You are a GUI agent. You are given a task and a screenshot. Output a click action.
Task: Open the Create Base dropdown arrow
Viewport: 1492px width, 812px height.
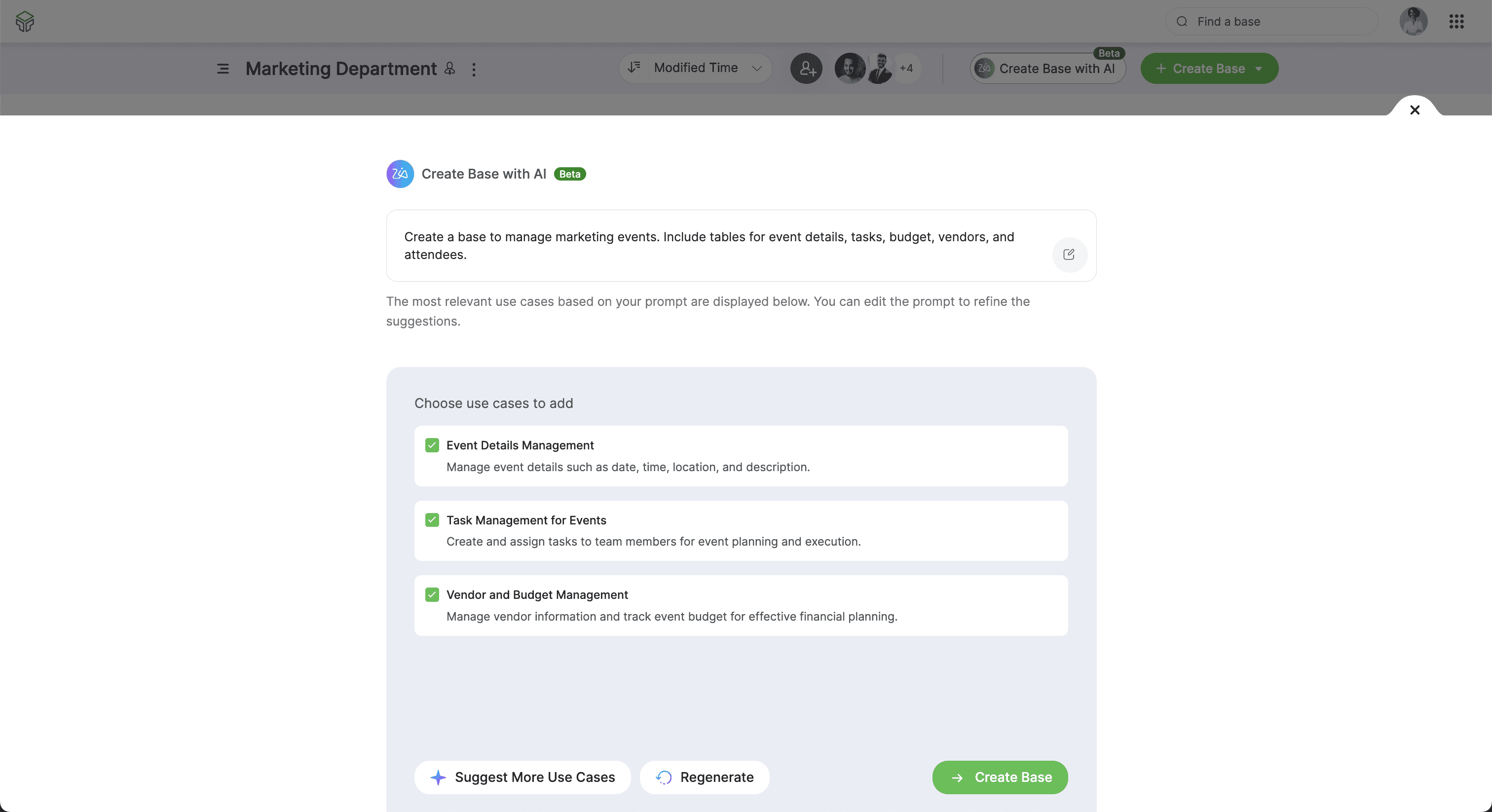pos(1259,69)
